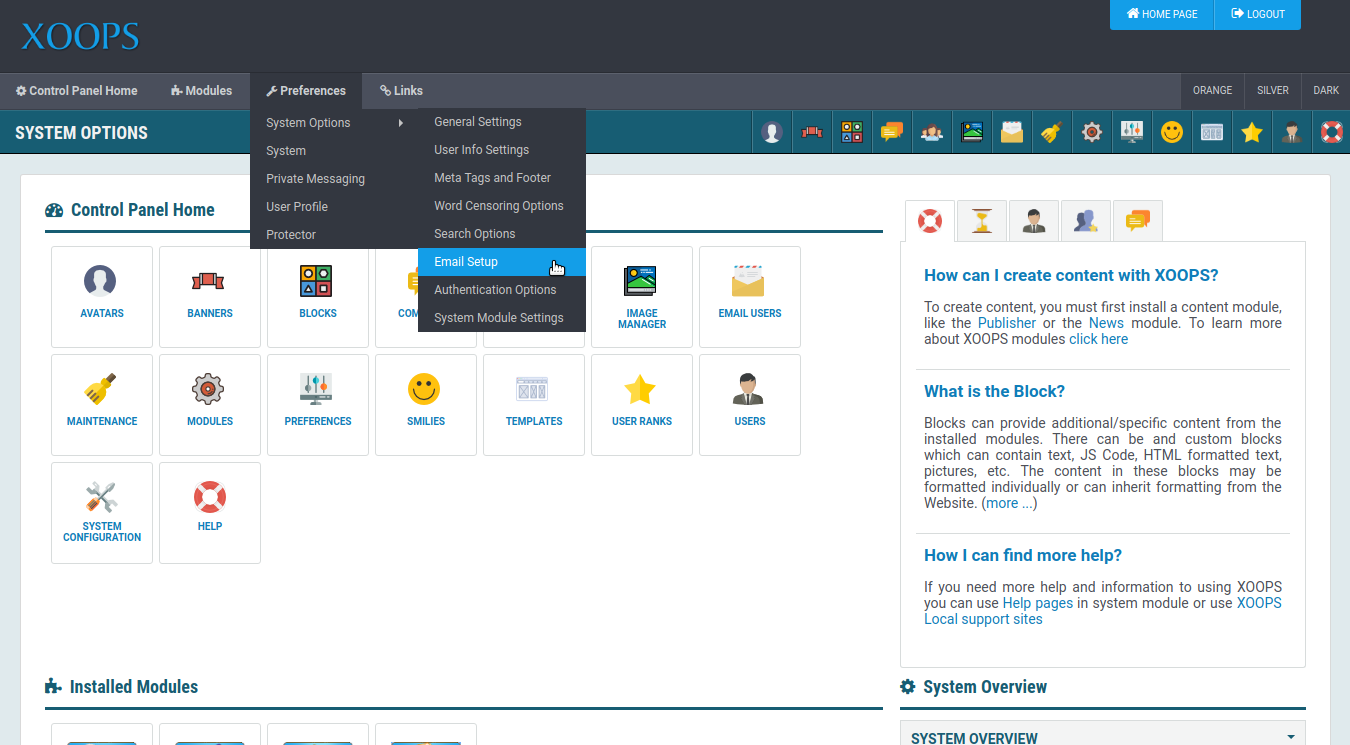Screen dimensions: 1350x745
Task: Open the Users tile in Control Panel Home
Action: click(750, 405)
